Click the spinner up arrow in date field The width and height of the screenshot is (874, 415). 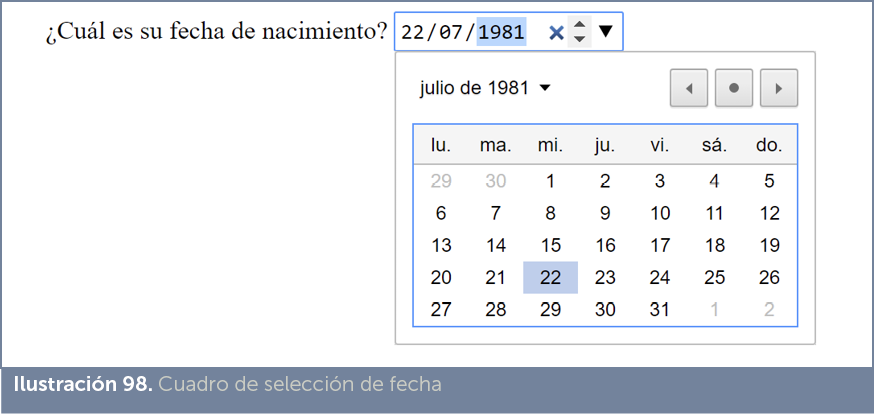(x=579, y=24)
